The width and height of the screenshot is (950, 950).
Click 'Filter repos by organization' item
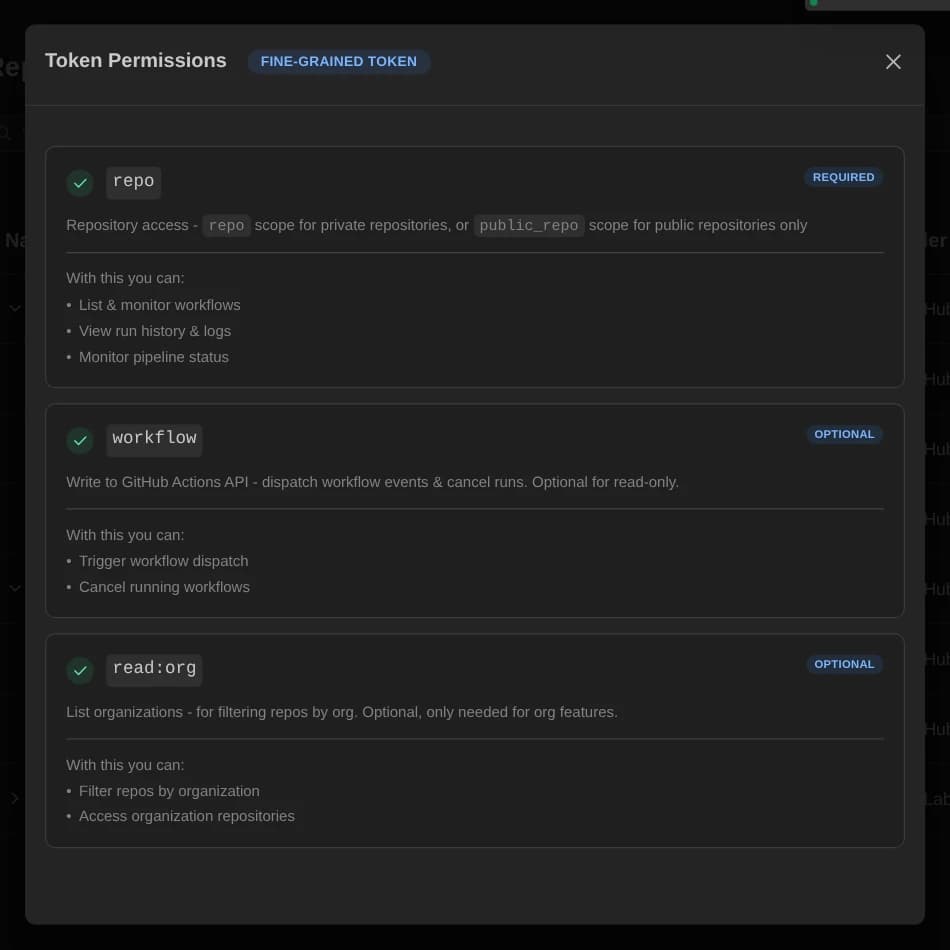[169, 791]
